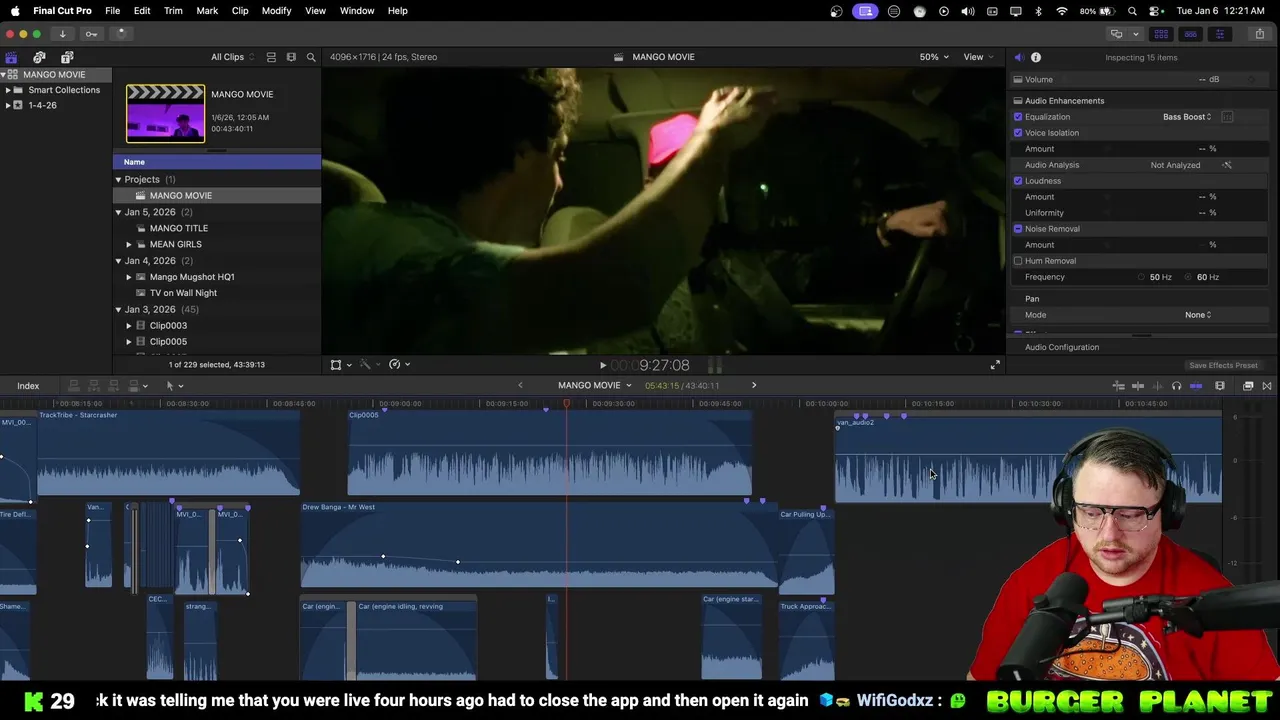Go back in timeline history
This screenshot has height=720, width=1280.
tap(520, 386)
